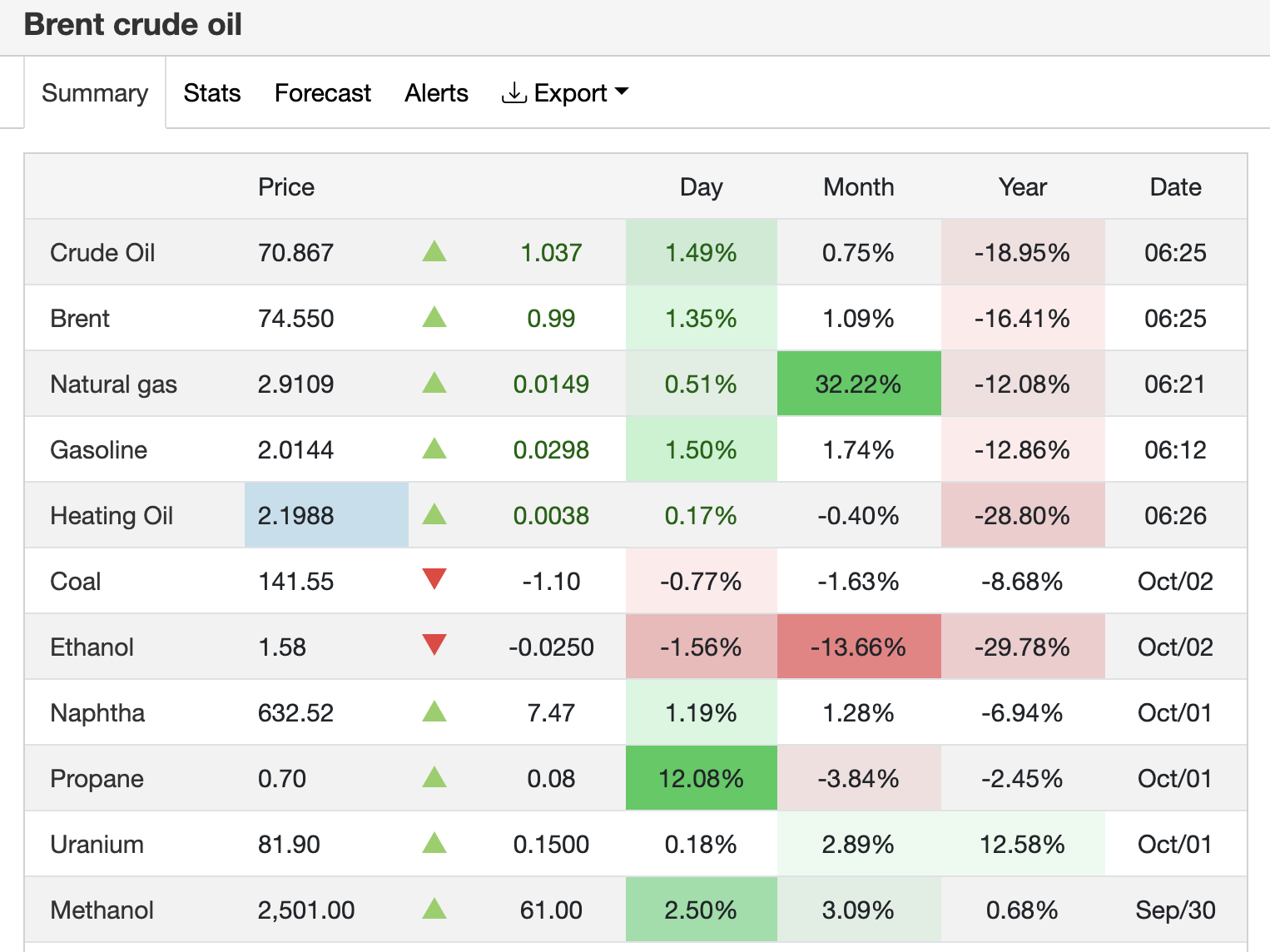Image resolution: width=1270 pixels, height=952 pixels.
Task: Click Ethanol year change -29.78%
Action: (1023, 647)
